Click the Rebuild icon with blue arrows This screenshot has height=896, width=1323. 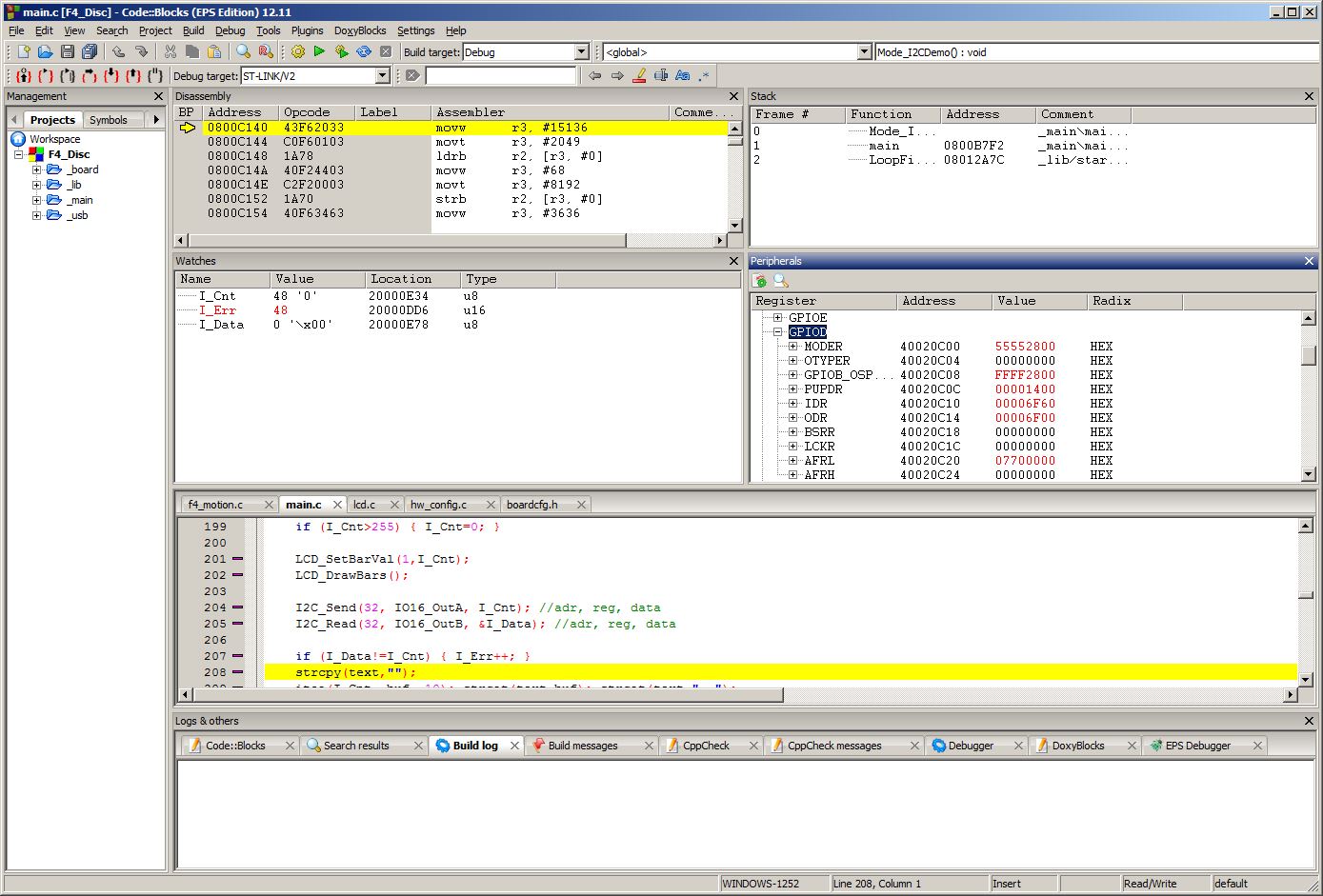pos(363,52)
